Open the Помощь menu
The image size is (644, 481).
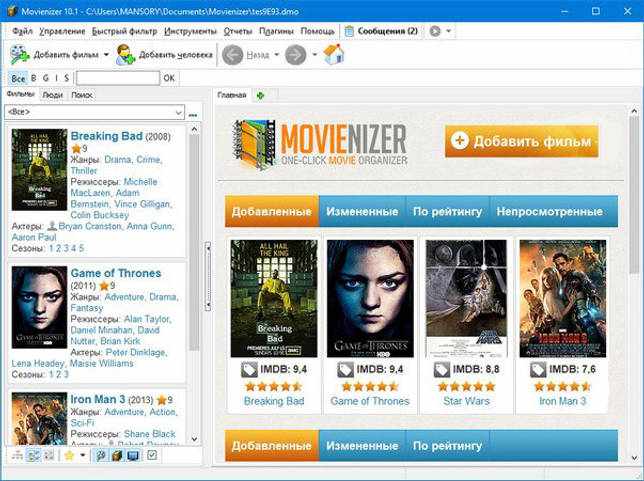pos(317,31)
